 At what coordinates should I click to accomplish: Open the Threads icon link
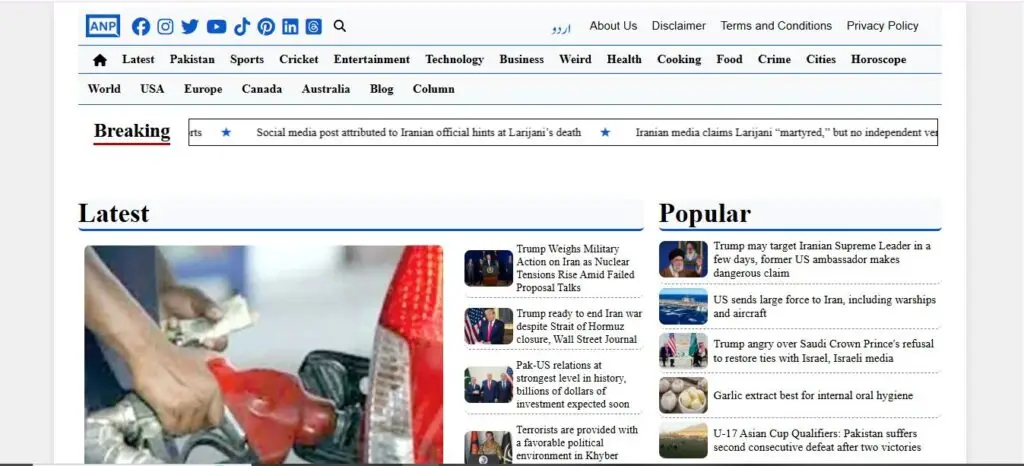pos(313,27)
